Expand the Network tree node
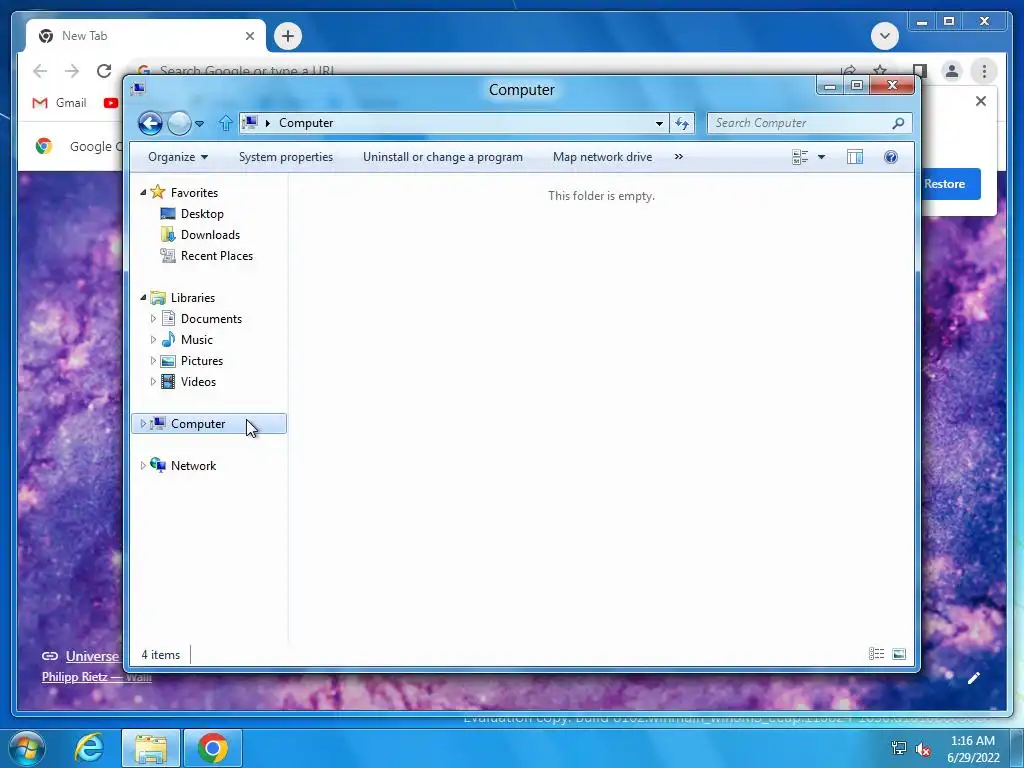1024x768 pixels. click(143, 466)
